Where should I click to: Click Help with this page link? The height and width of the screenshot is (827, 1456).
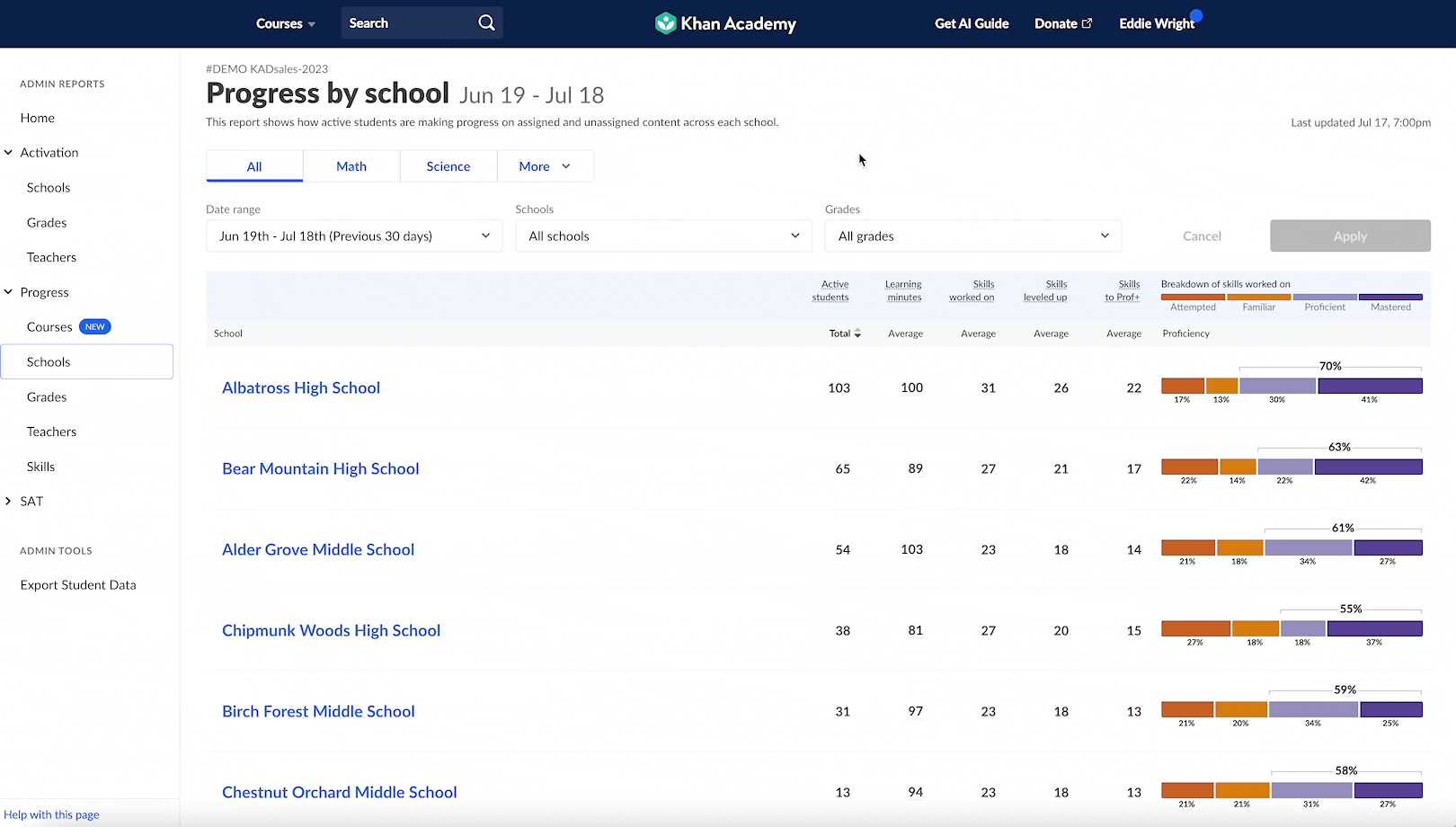point(51,815)
